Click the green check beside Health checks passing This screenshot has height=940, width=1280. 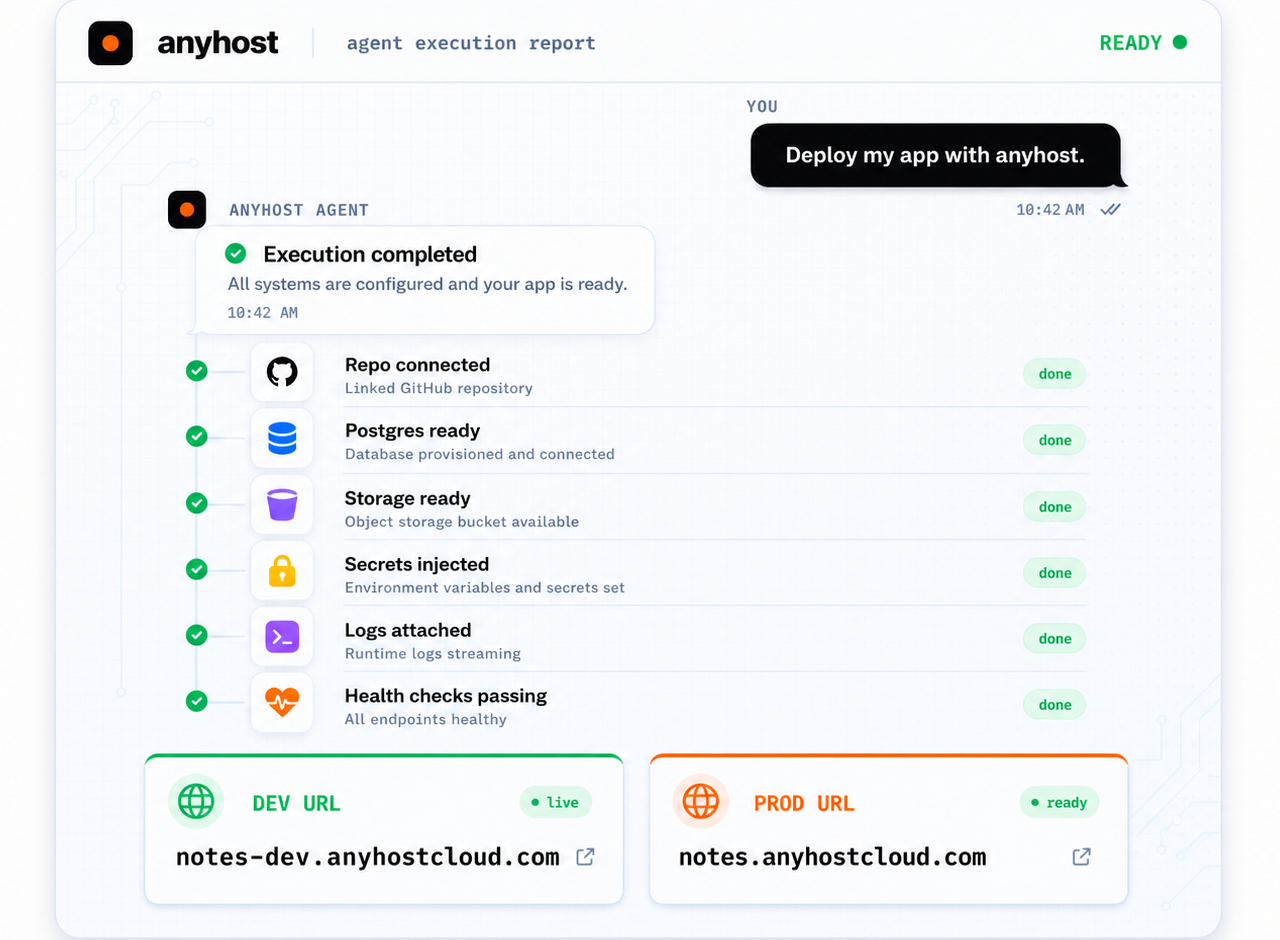tap(197, 701)
